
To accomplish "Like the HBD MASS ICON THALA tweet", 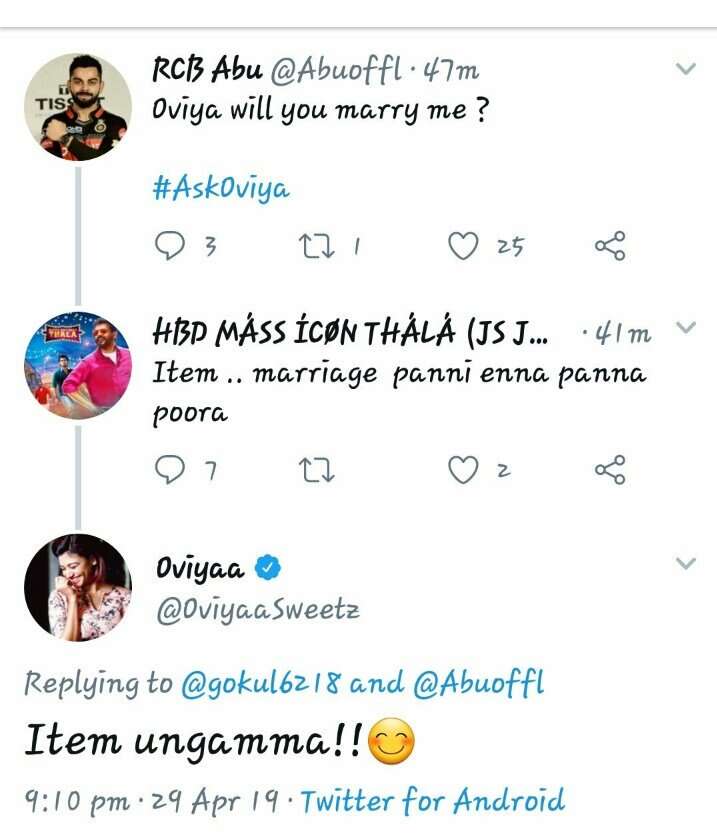I will (x=462, y=469).
